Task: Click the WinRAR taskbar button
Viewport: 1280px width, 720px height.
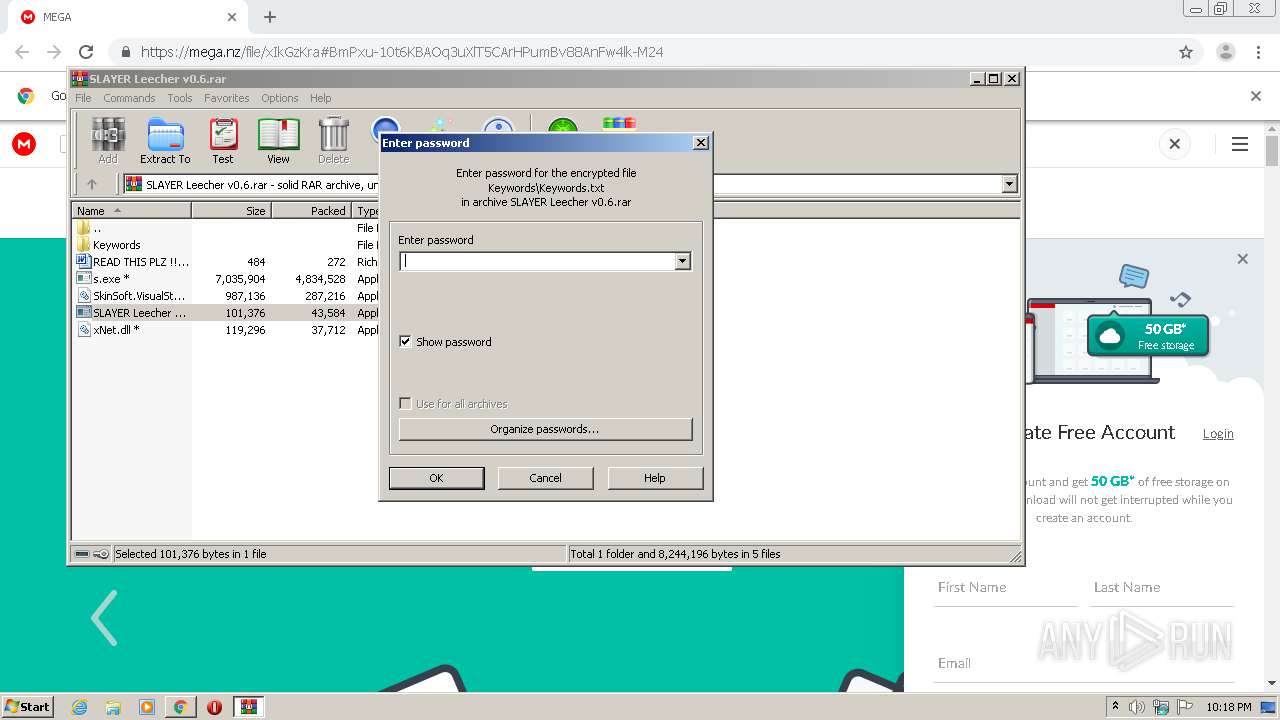Action: point(248,707)
